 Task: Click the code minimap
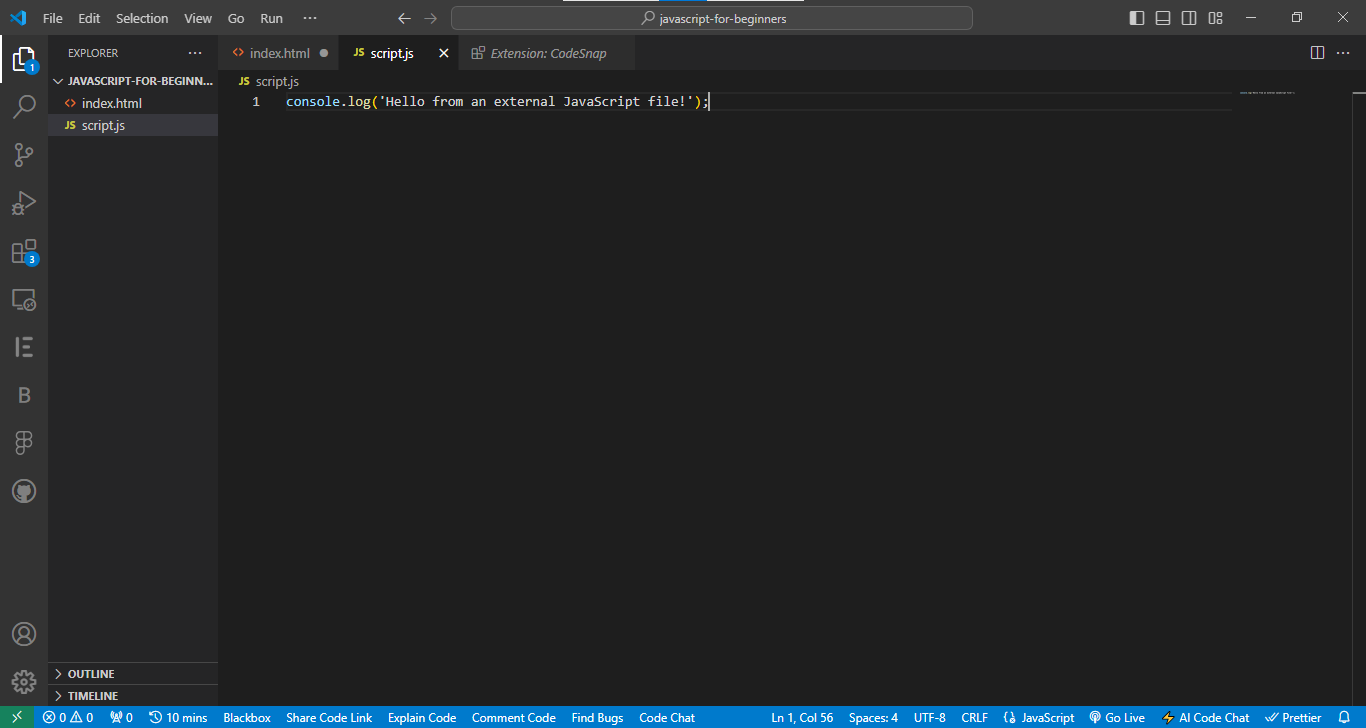[1267, 93]
